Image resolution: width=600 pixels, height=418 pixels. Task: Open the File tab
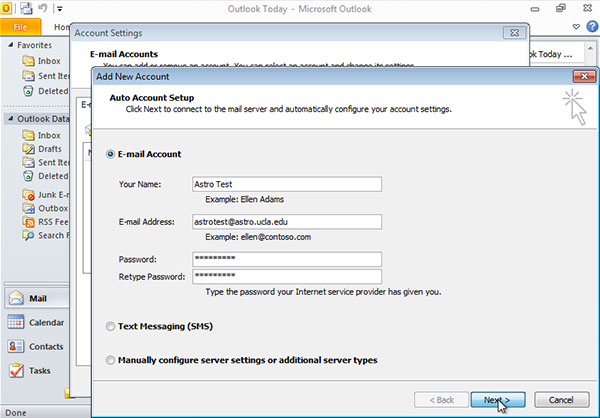[x=20, y=27]
